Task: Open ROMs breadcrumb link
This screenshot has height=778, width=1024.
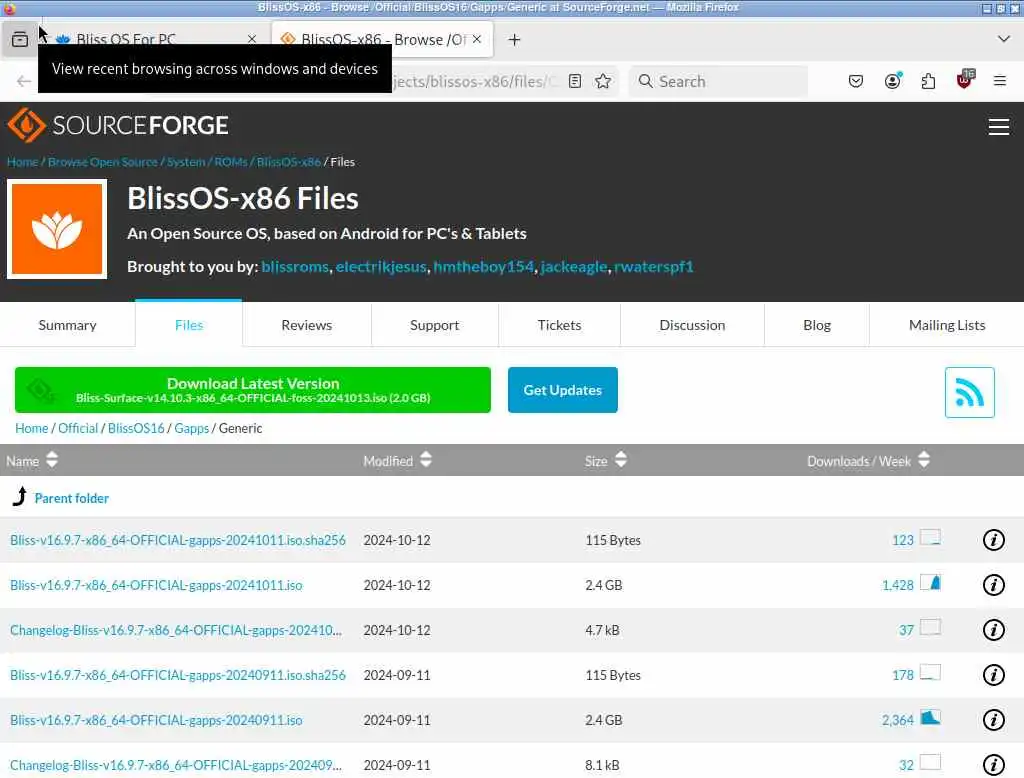Action: 231,162
